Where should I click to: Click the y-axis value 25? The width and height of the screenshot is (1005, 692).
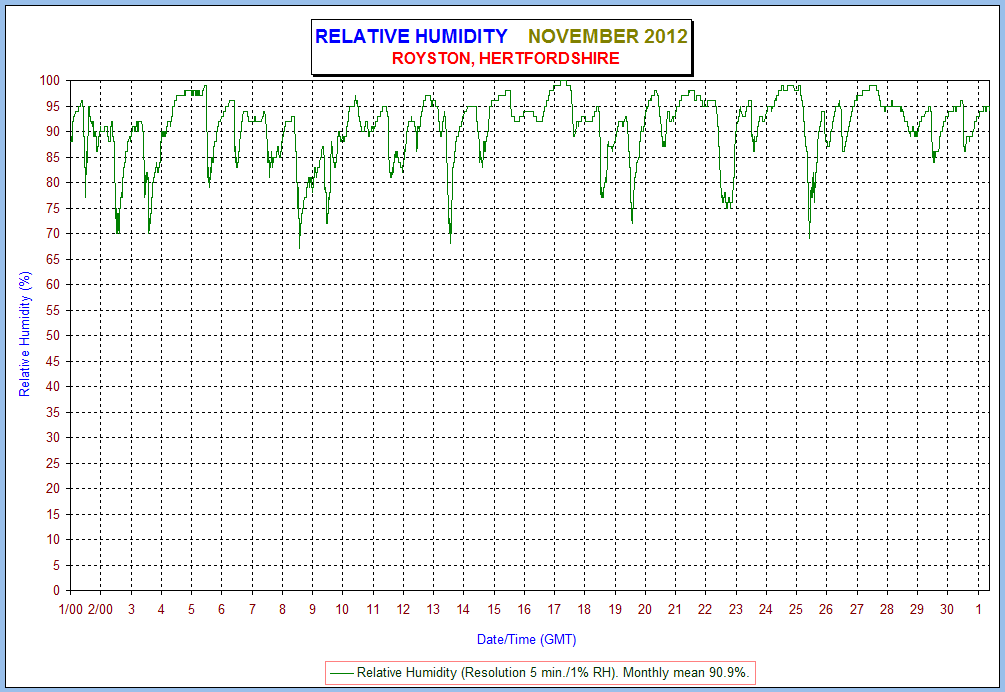pos(53,463)
